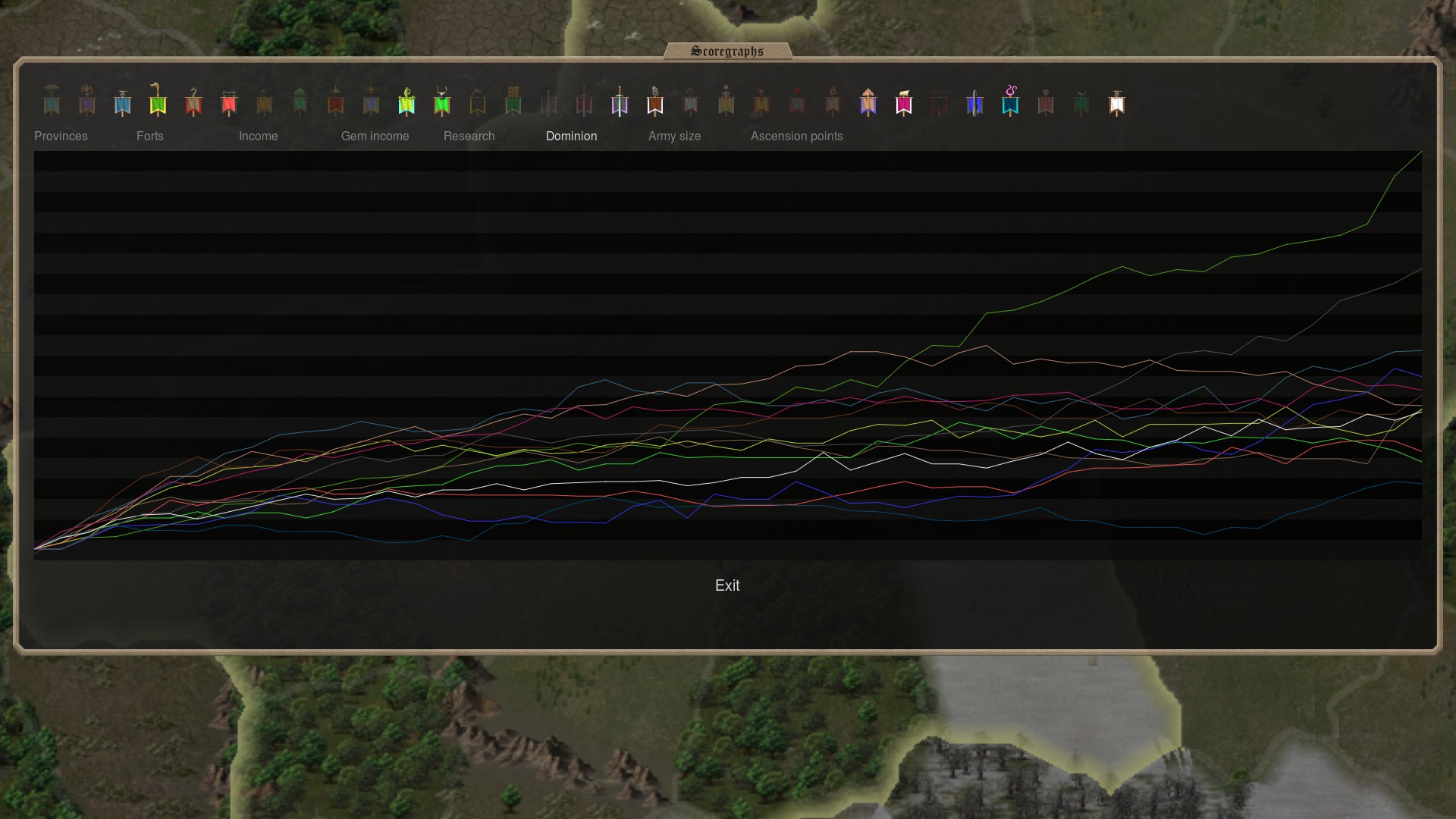The width and height of the screenshot is (1456, 819).
Task: Select the Dominion graph tab
Action: pos(571,136)
